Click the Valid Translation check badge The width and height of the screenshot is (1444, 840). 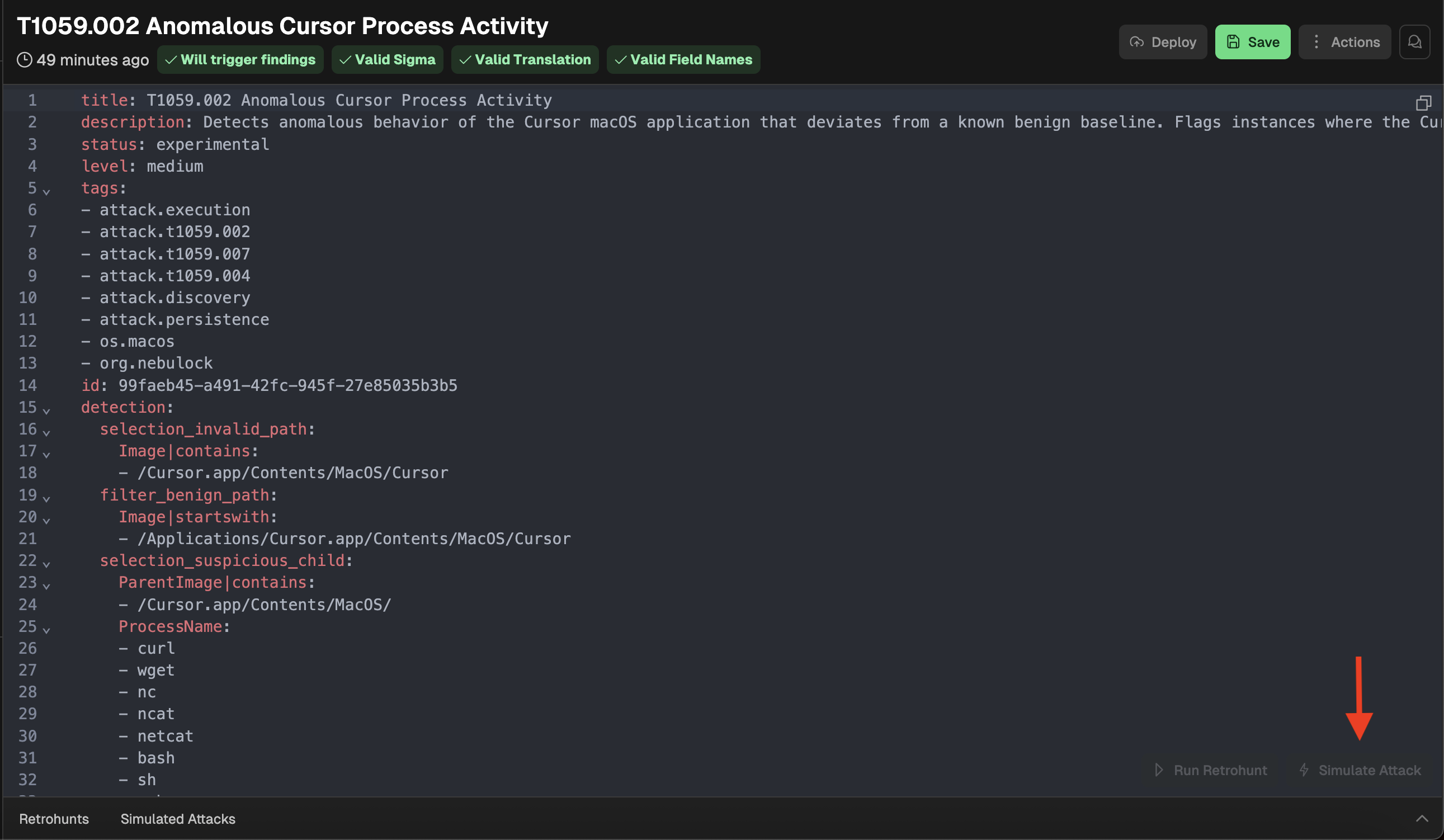tap(525, 60)
